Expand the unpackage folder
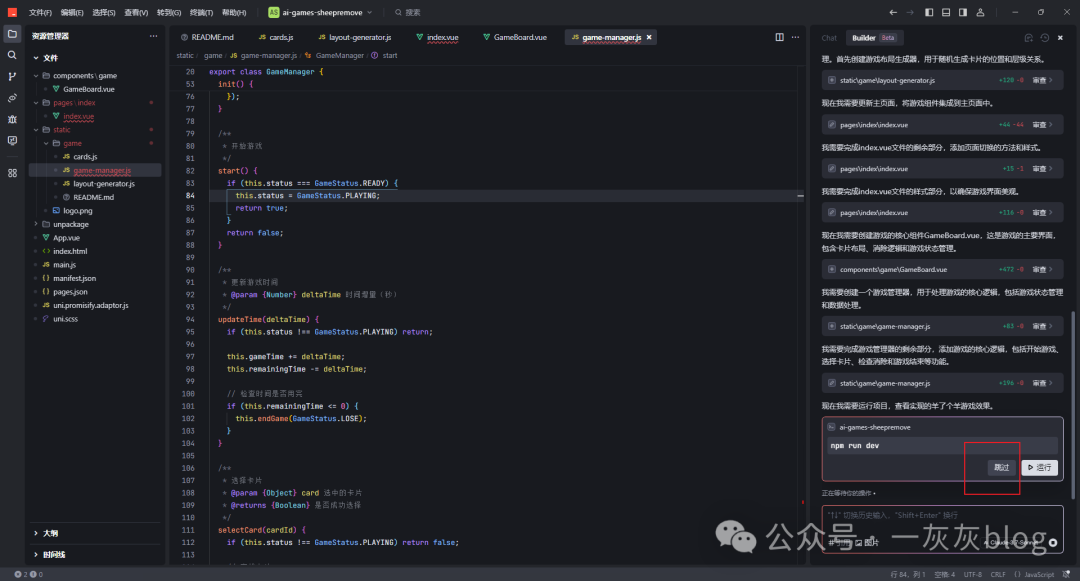 tap(71, 224)
